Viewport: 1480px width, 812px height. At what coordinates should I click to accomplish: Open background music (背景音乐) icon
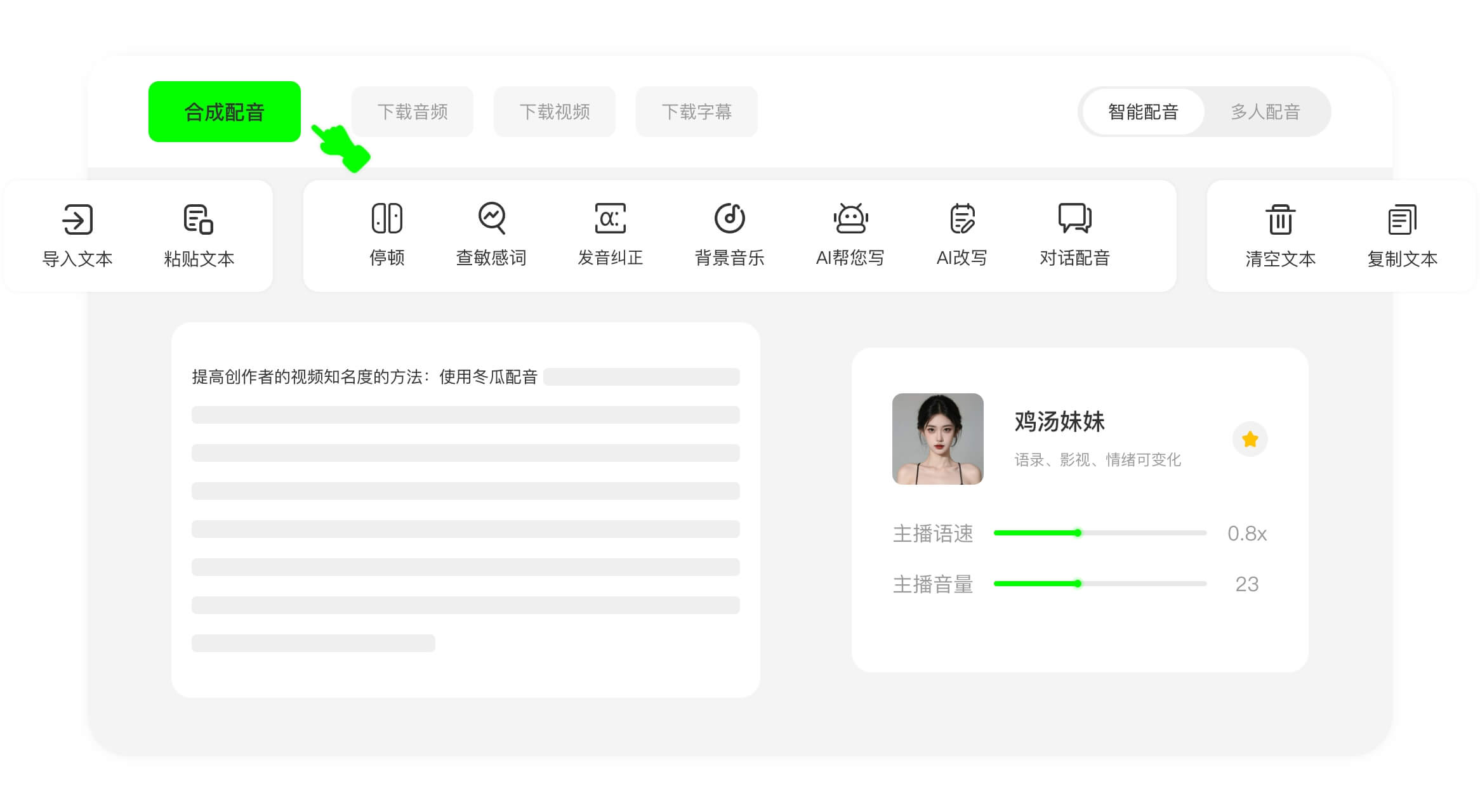click(729, 218)
